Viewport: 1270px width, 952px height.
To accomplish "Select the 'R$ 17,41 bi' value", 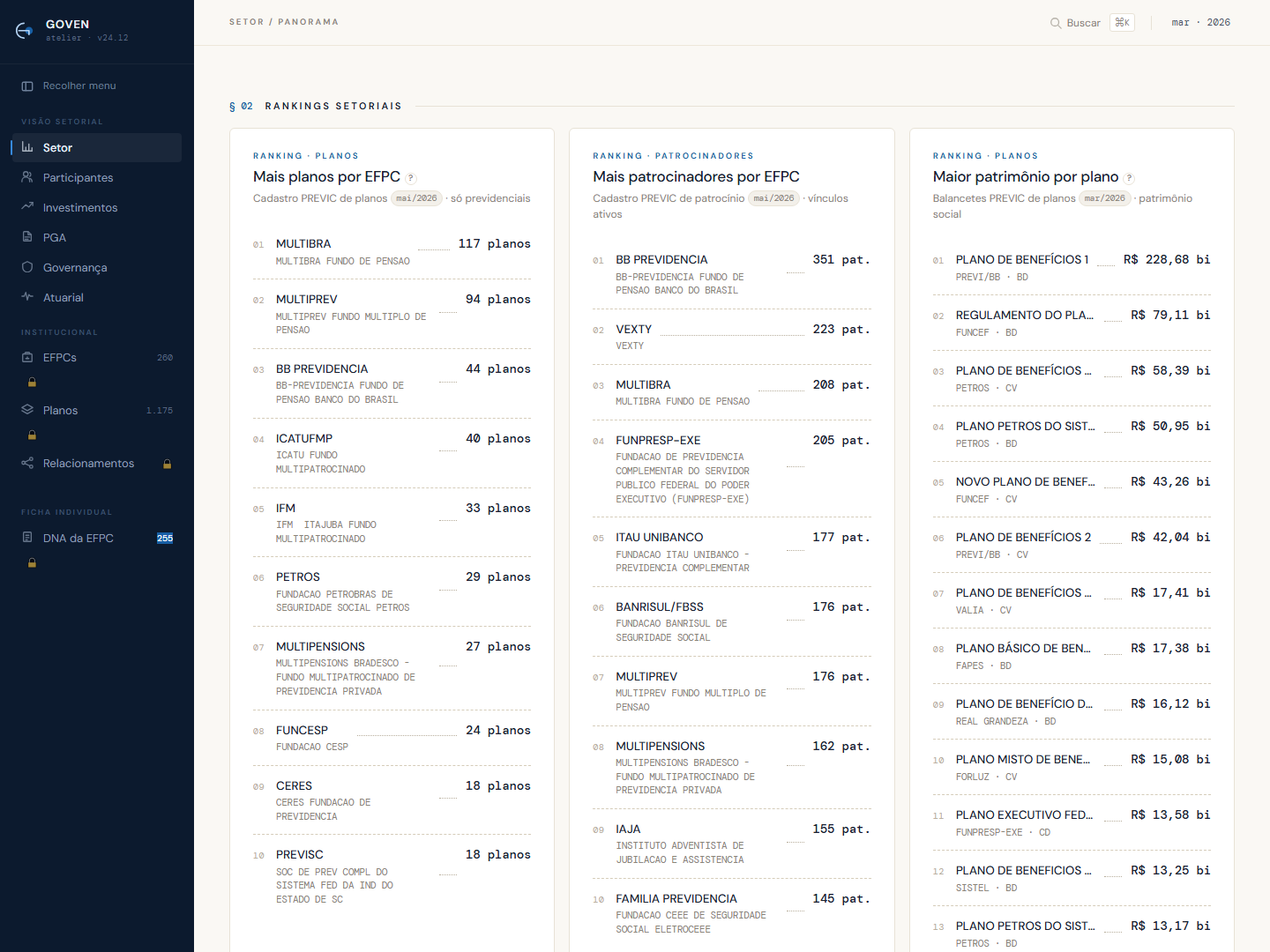I will pyautogui.click(x=1170, y=593).
